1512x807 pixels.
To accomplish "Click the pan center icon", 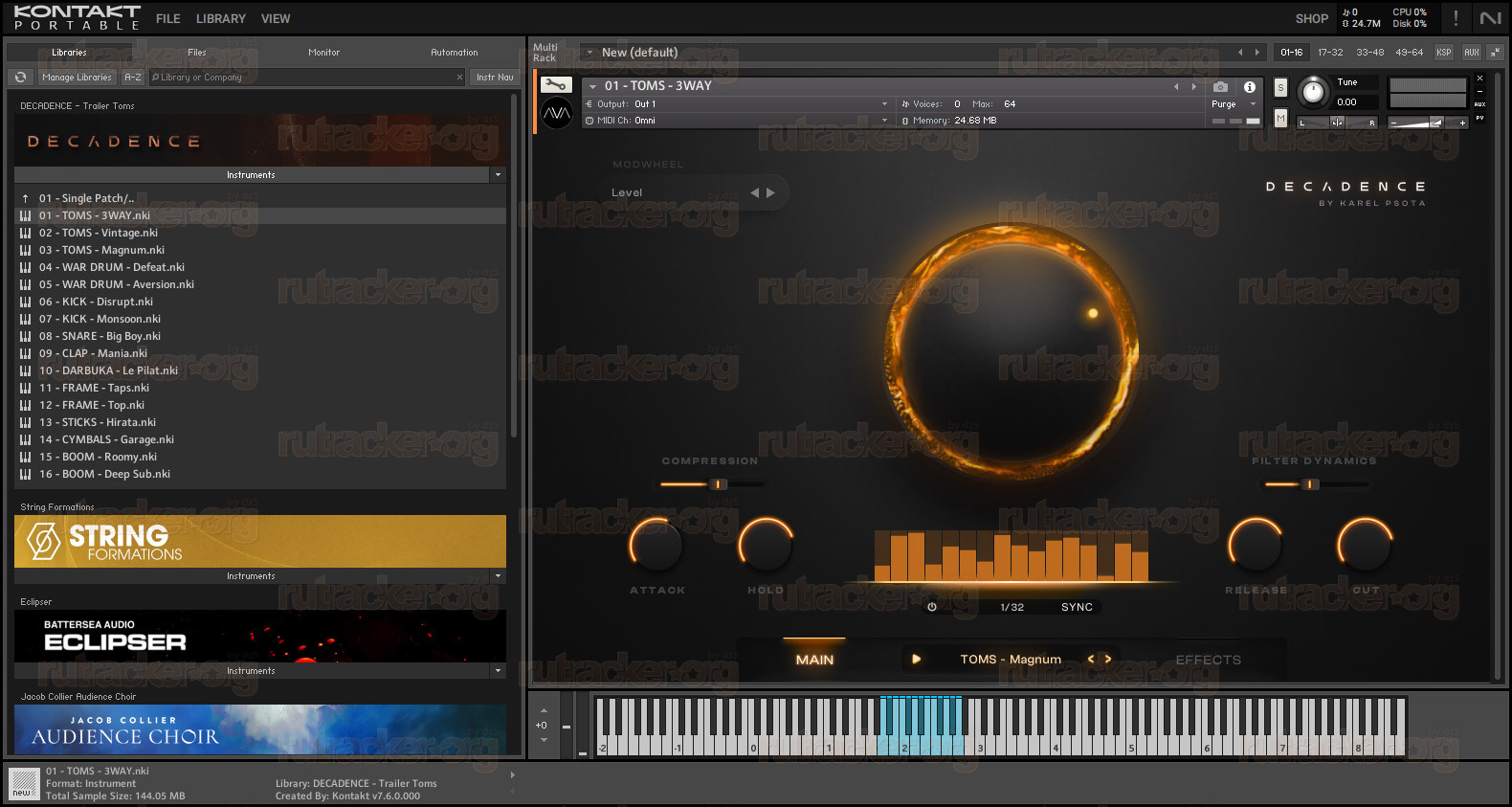I will coord(1337,123).
